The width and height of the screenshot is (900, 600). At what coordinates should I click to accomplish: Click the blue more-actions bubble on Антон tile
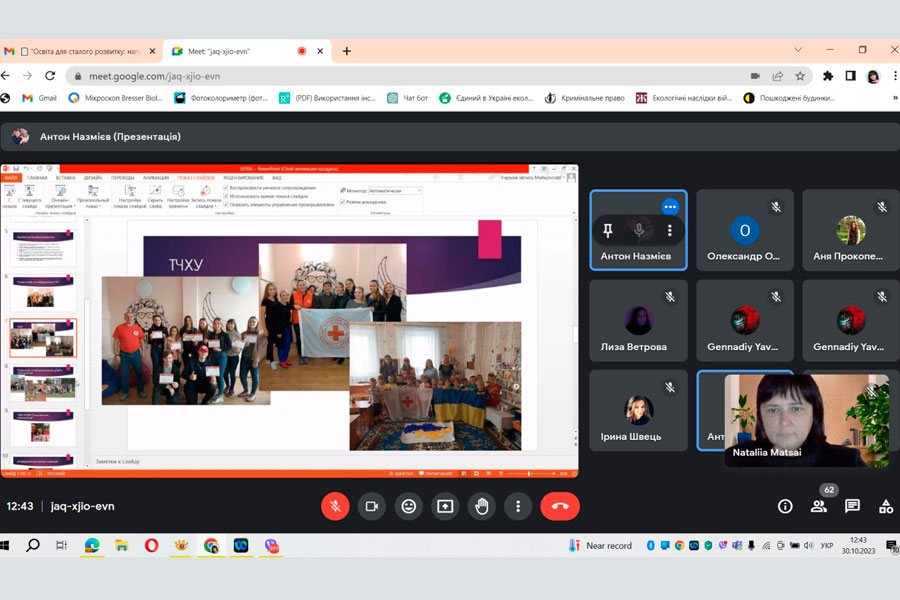point(670,207)
